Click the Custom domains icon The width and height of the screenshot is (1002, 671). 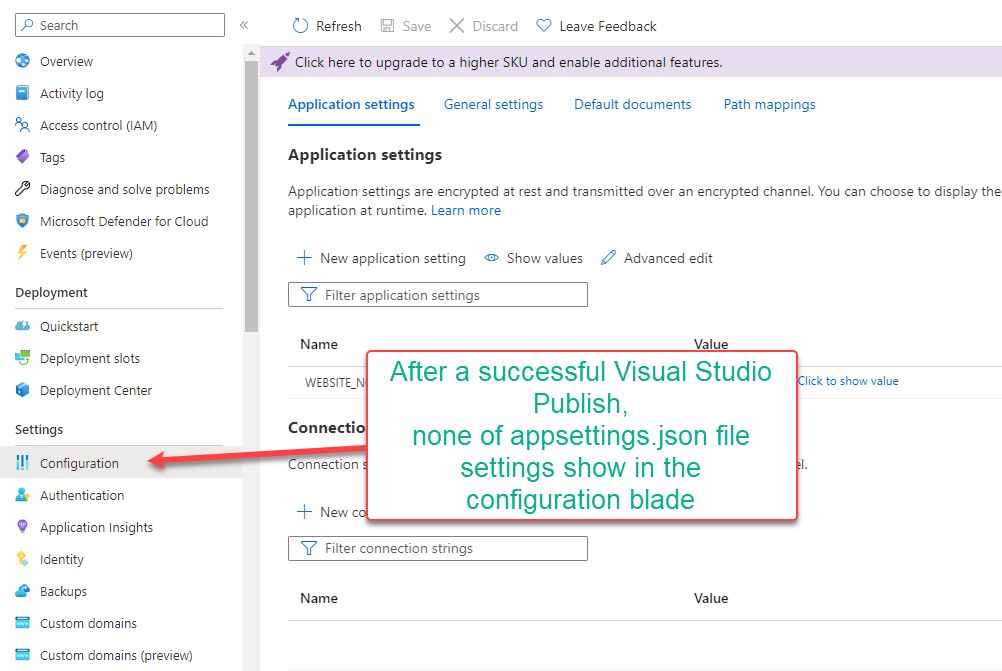point(22,622)
